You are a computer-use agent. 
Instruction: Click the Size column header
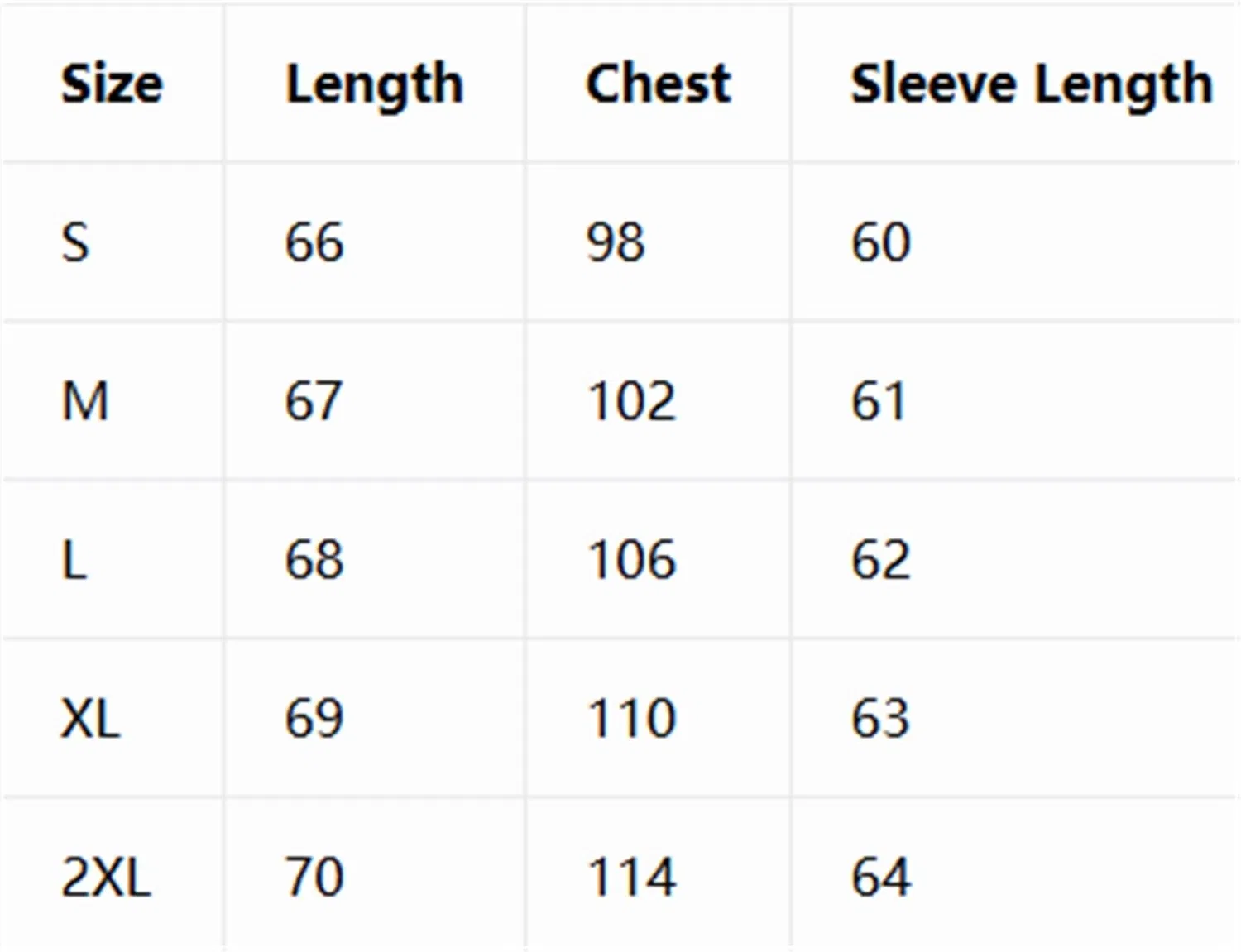(x=112, y=84)
